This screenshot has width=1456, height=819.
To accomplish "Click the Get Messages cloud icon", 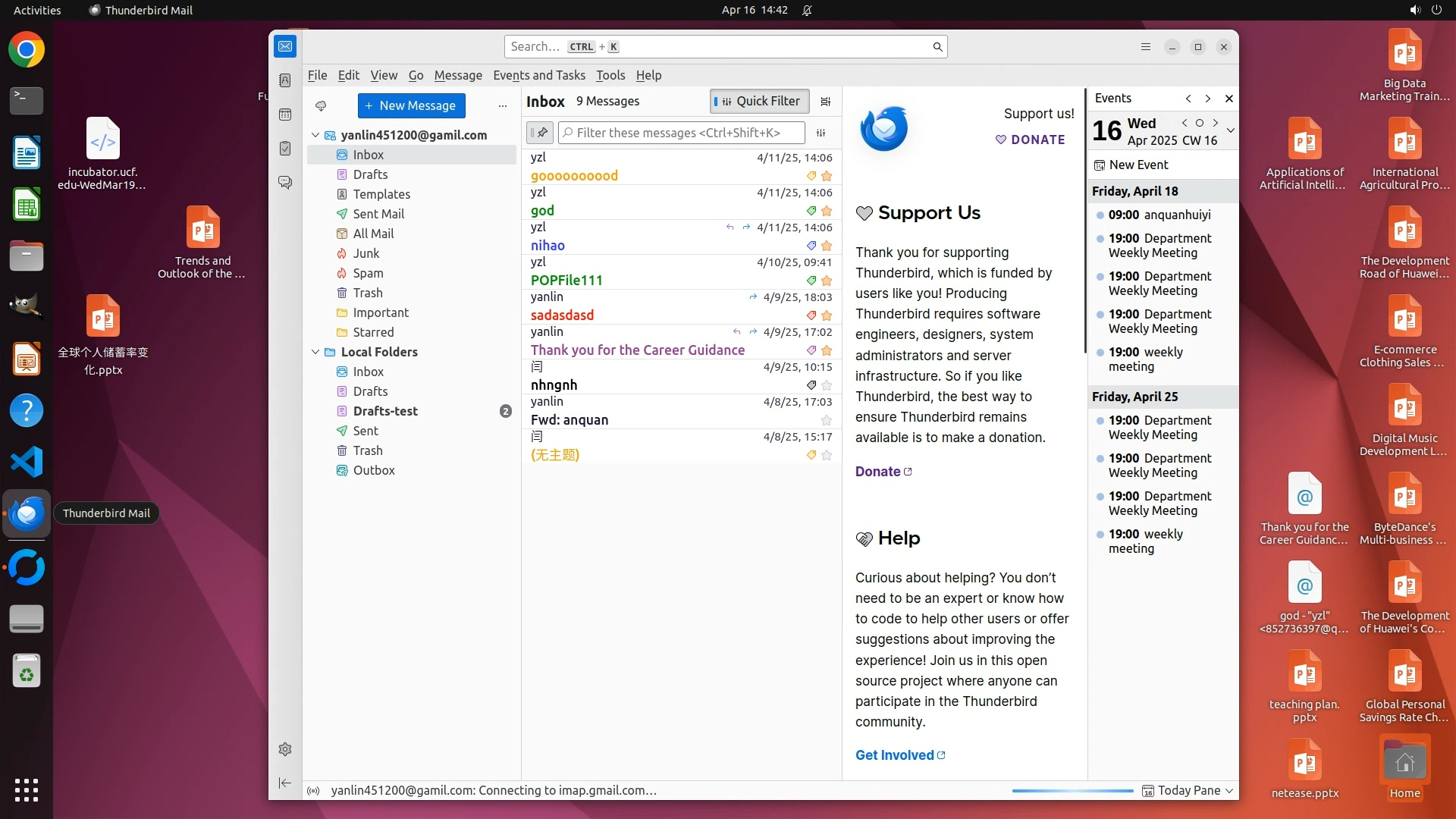I will click(x=321, y=106).
